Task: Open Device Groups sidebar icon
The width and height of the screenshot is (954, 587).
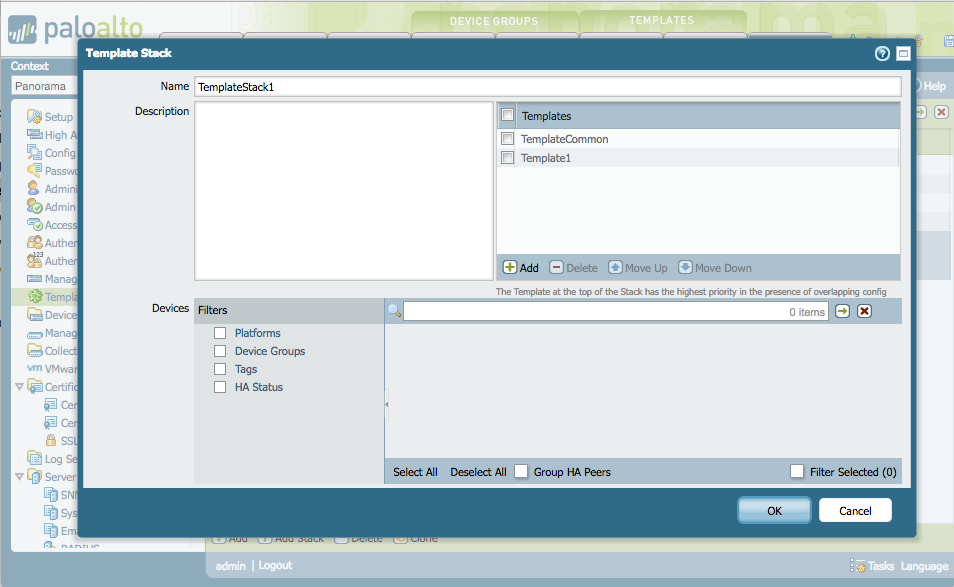Action: (35, 314)
